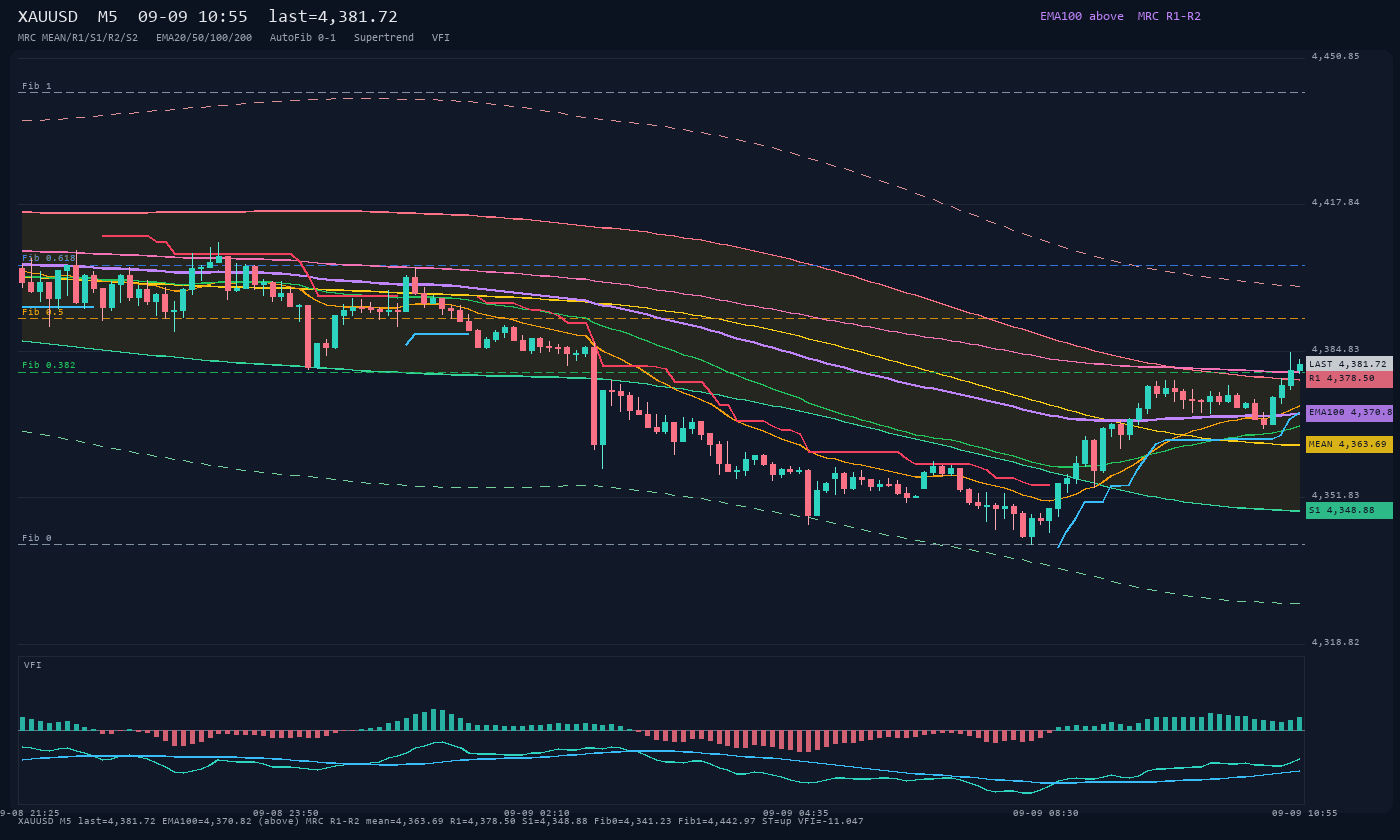1400x840 pixels.
Task: Click the '09-09 10:55' time axis label
Action: 1305,813
